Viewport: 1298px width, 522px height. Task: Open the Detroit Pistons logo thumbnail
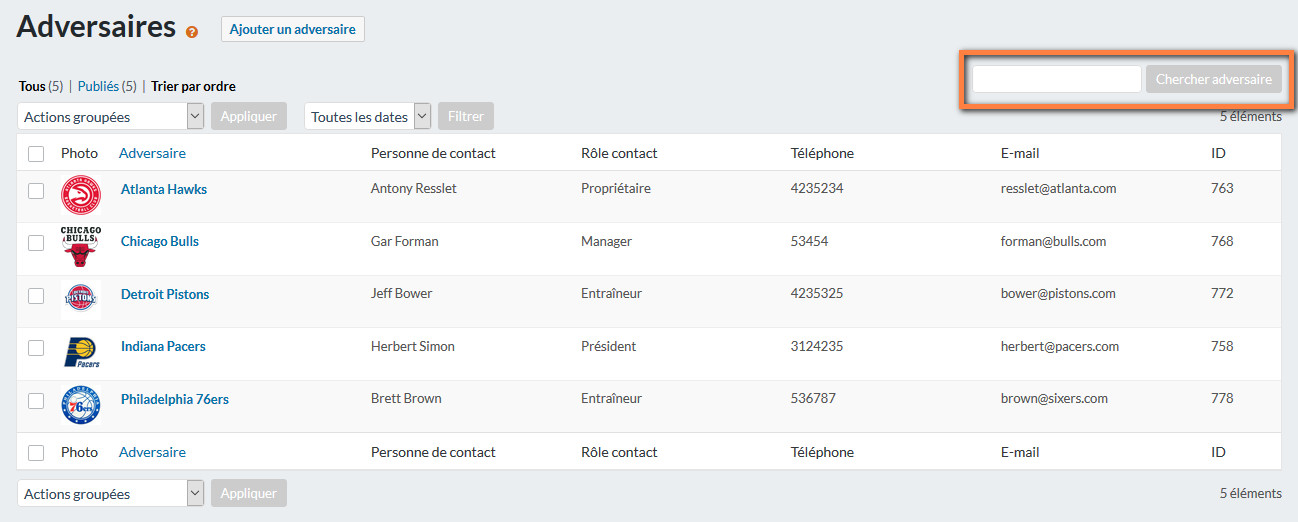[x=81, y=299]
